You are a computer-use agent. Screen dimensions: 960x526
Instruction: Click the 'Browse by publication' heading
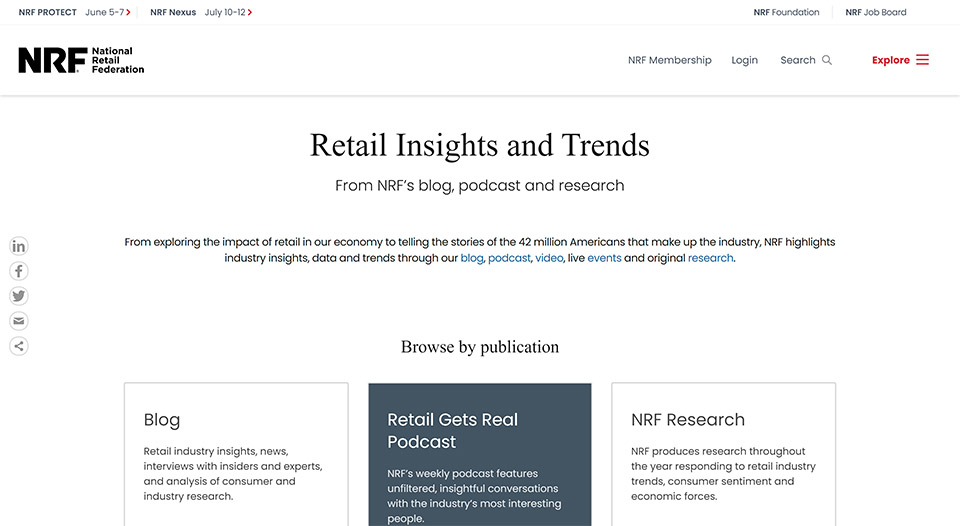point(480,347)
